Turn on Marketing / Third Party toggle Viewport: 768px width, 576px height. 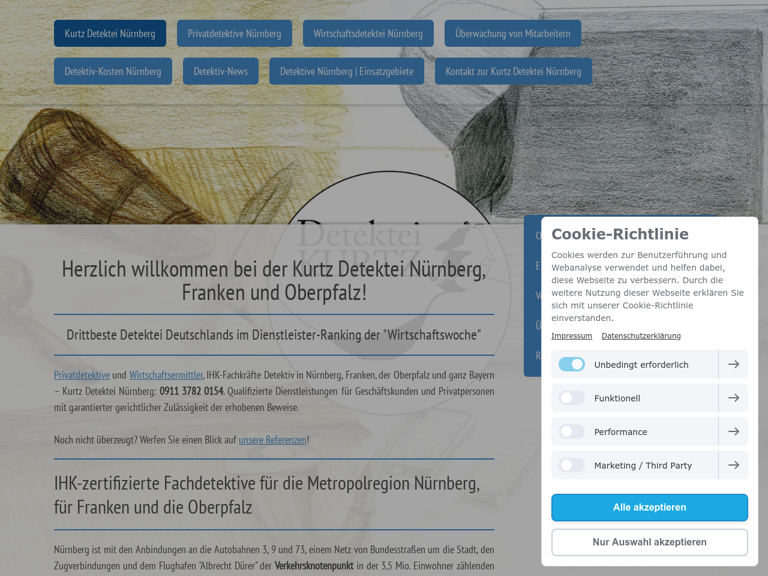click(x=572, y=465)
